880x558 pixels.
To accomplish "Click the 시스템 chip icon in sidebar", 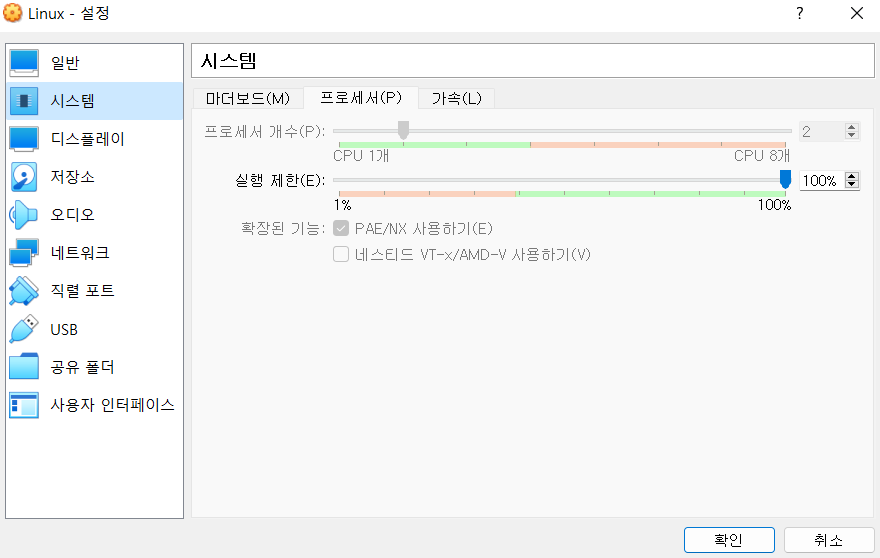I will coord(24,101).
